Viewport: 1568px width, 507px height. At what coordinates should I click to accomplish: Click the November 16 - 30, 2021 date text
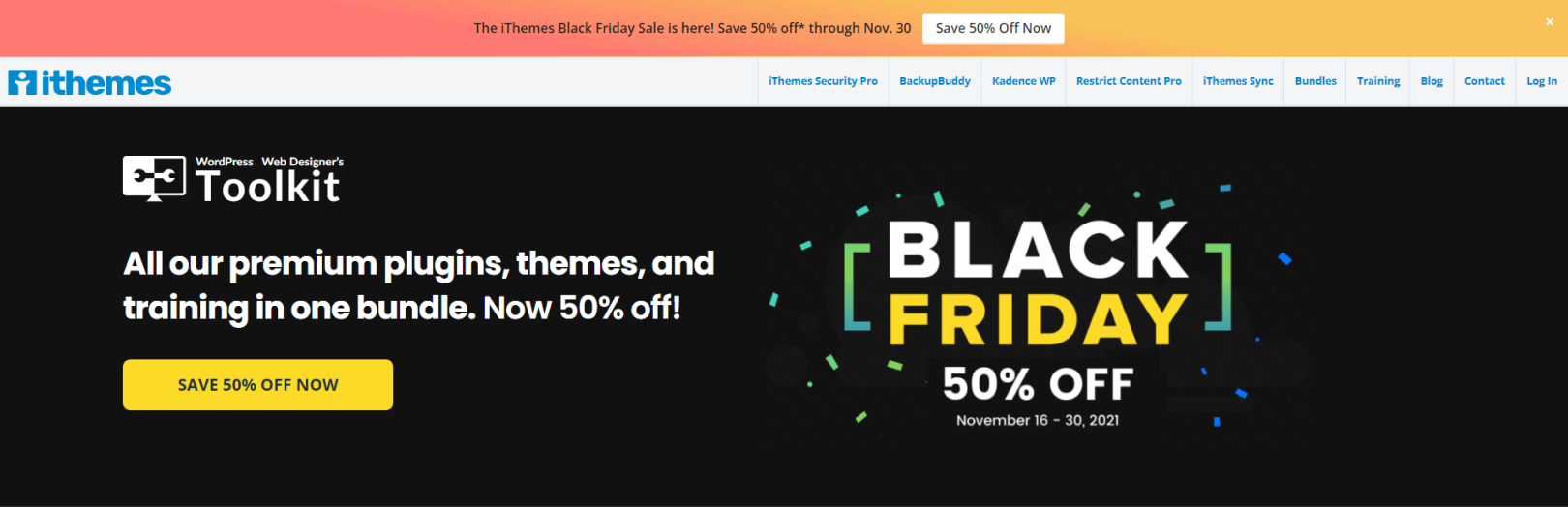[1038, 420]
